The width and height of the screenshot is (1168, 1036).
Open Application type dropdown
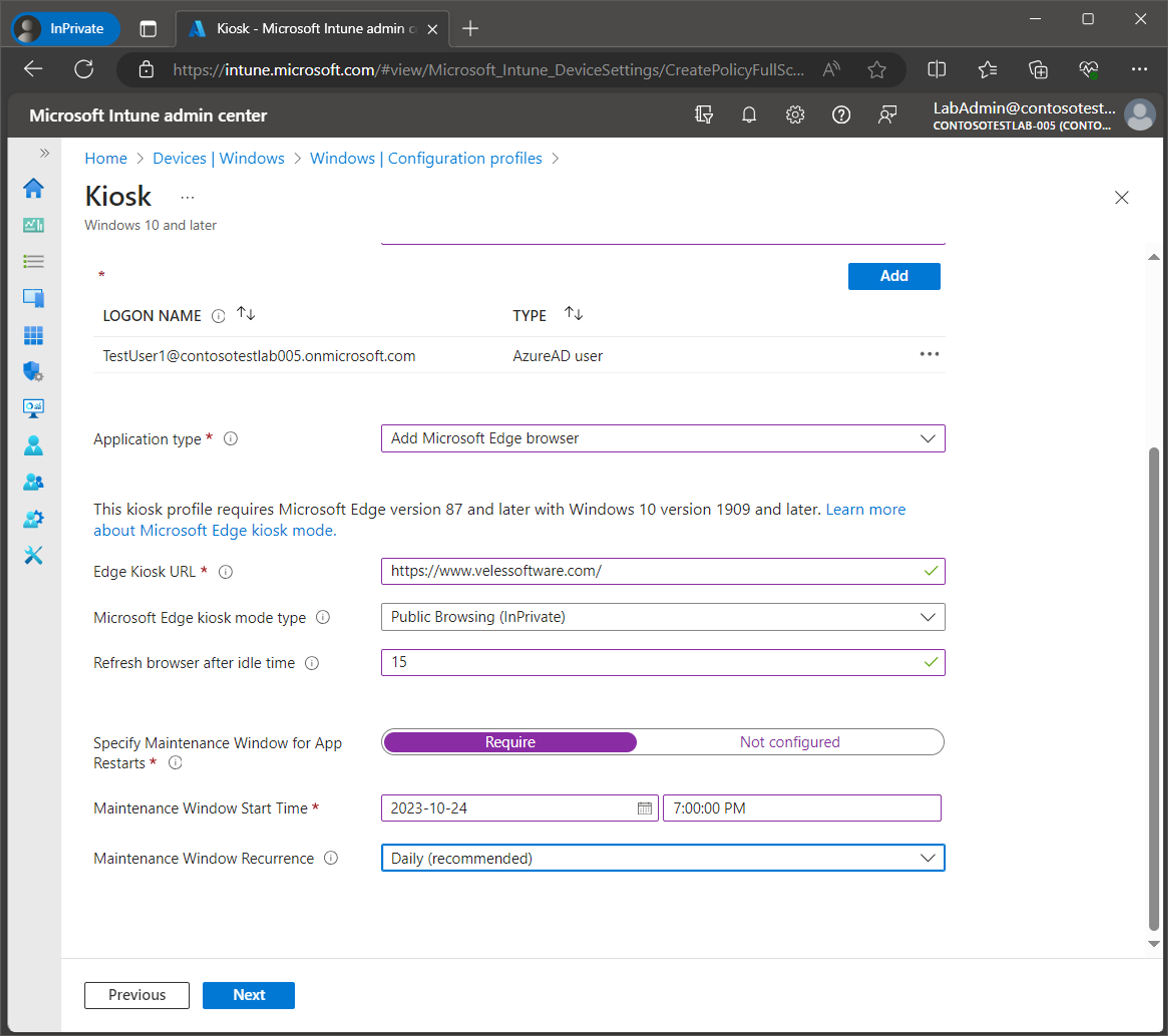coord(663,438)
